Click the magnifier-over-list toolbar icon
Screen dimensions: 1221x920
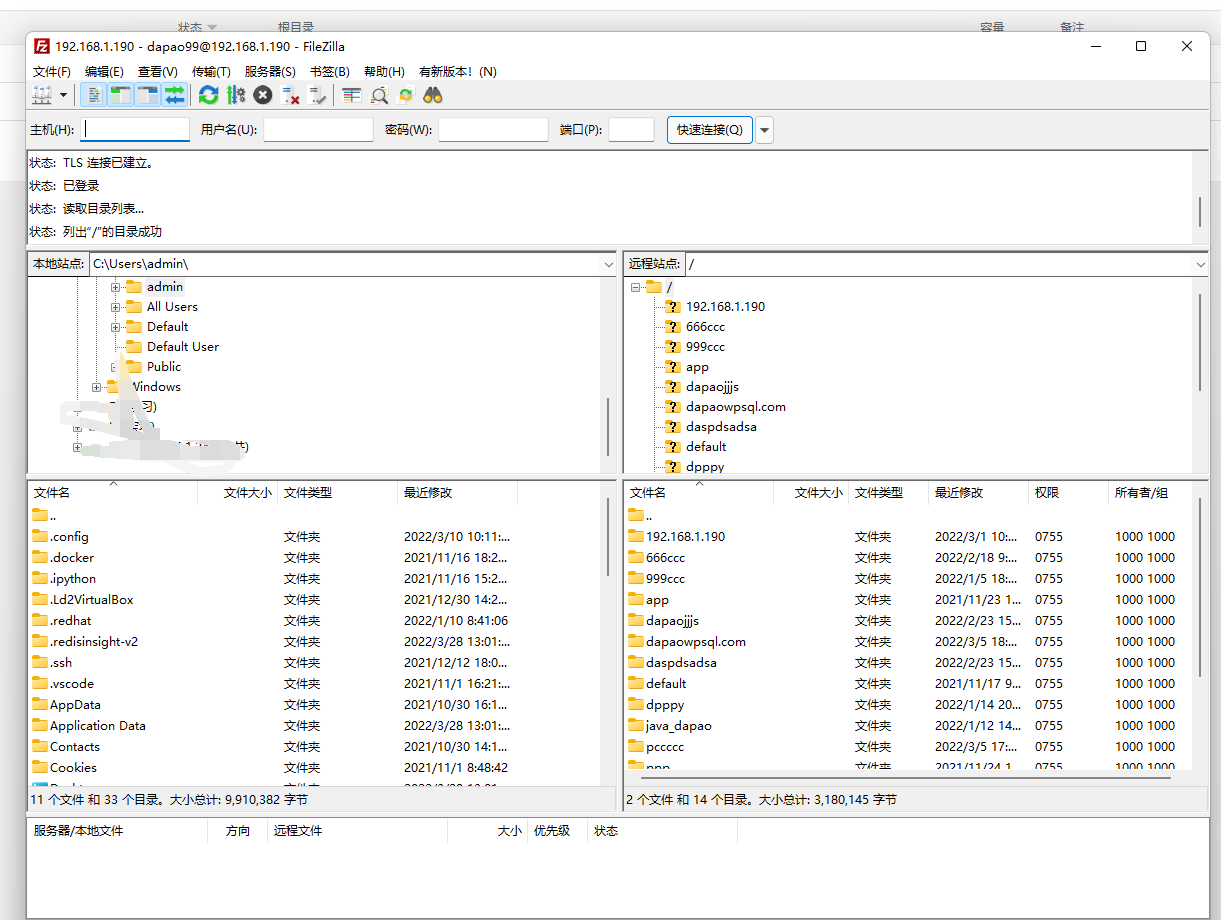[x=379, y=95]
